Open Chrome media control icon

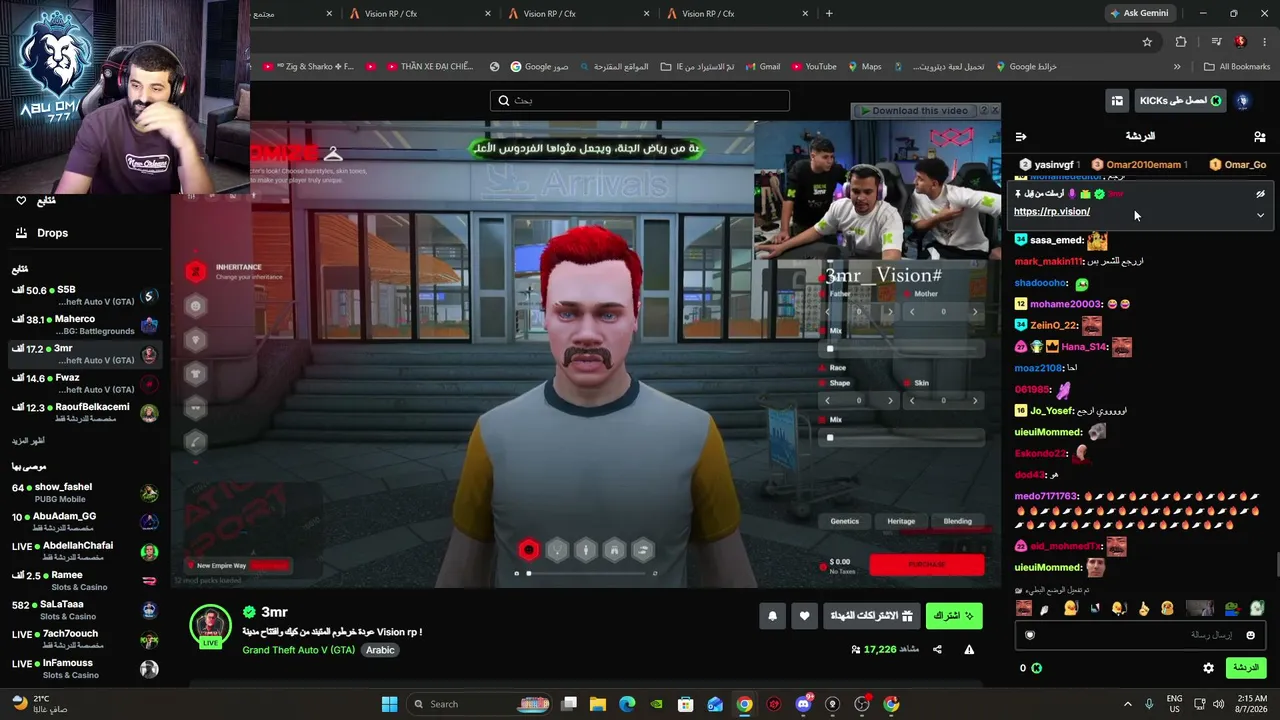click(x=1216, y=42)
